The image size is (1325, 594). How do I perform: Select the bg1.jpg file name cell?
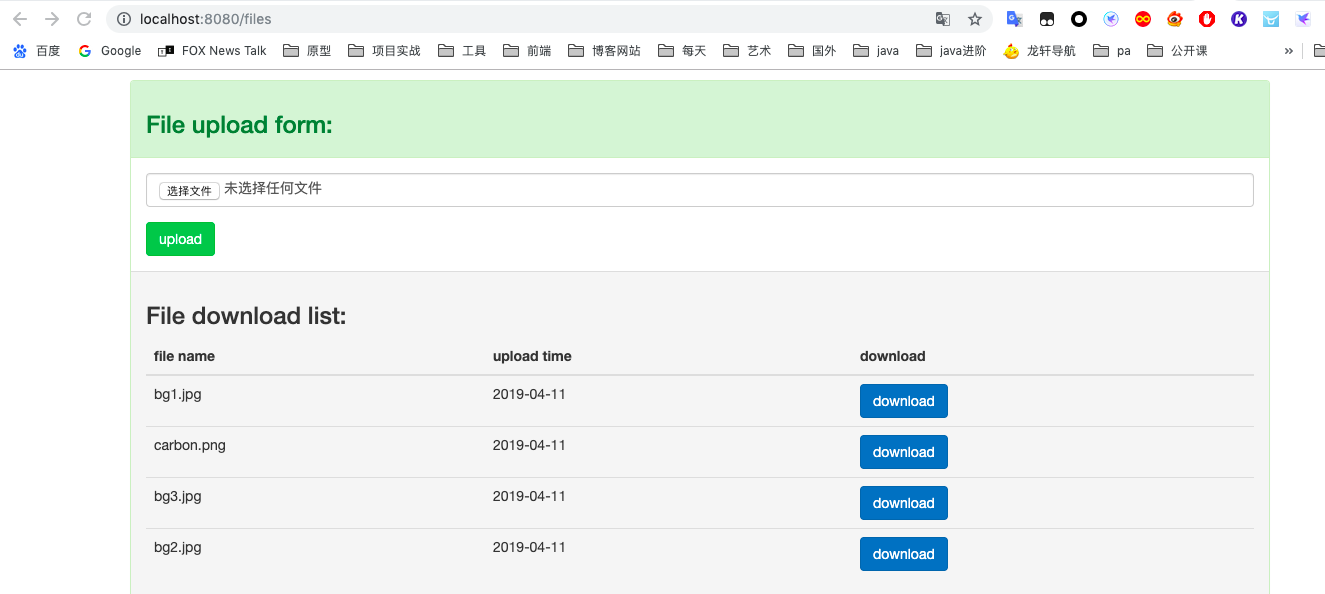[178, 394]
